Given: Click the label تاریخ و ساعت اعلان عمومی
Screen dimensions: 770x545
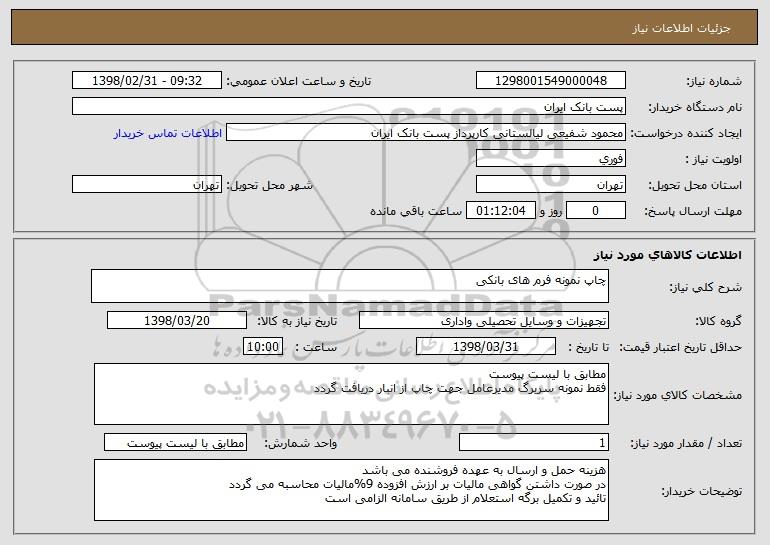Looking at the screenshot, I should [299, 82].
